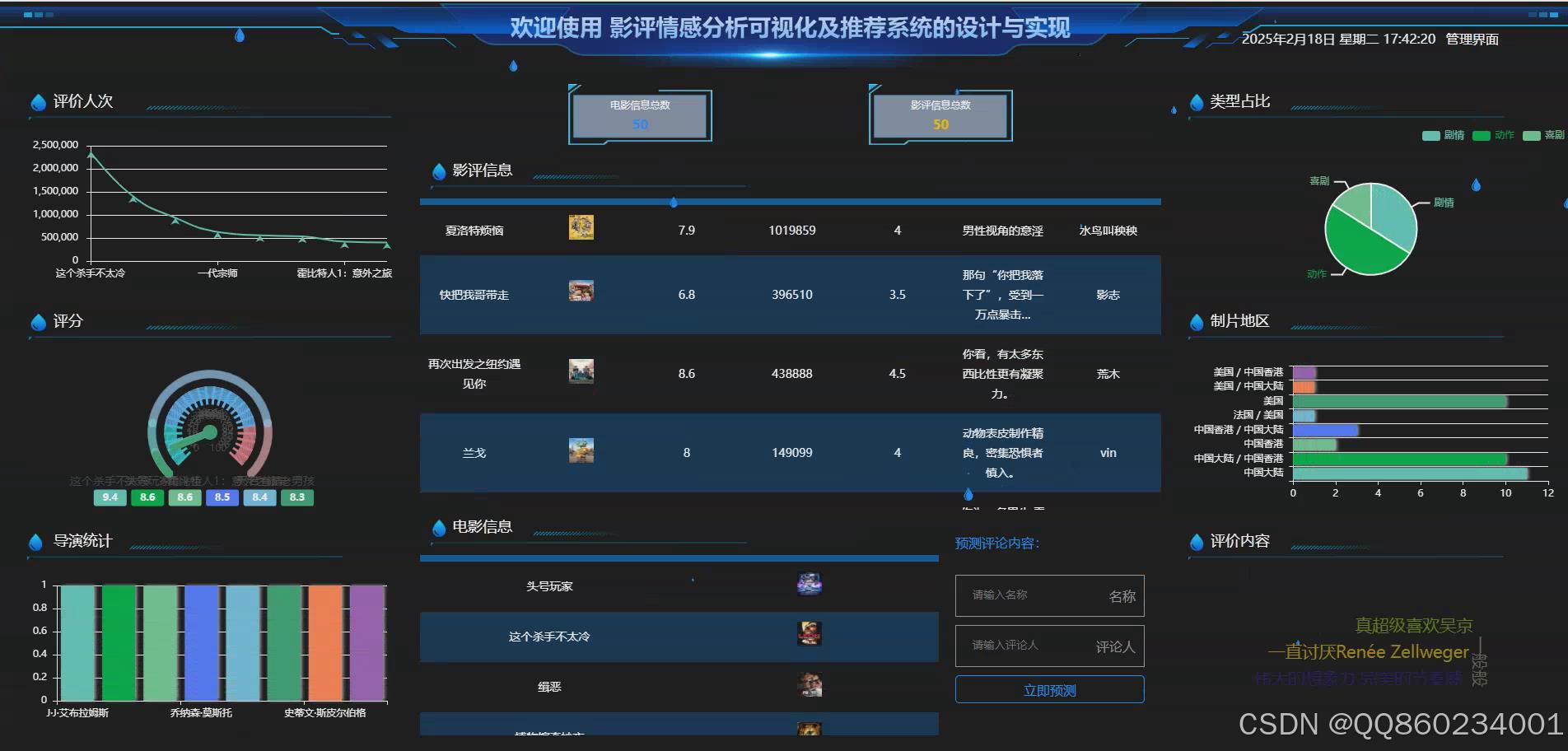
Task: Click the drop icon before 影评信息 heading
Action: pyautogui.click(x=438, y=170)
